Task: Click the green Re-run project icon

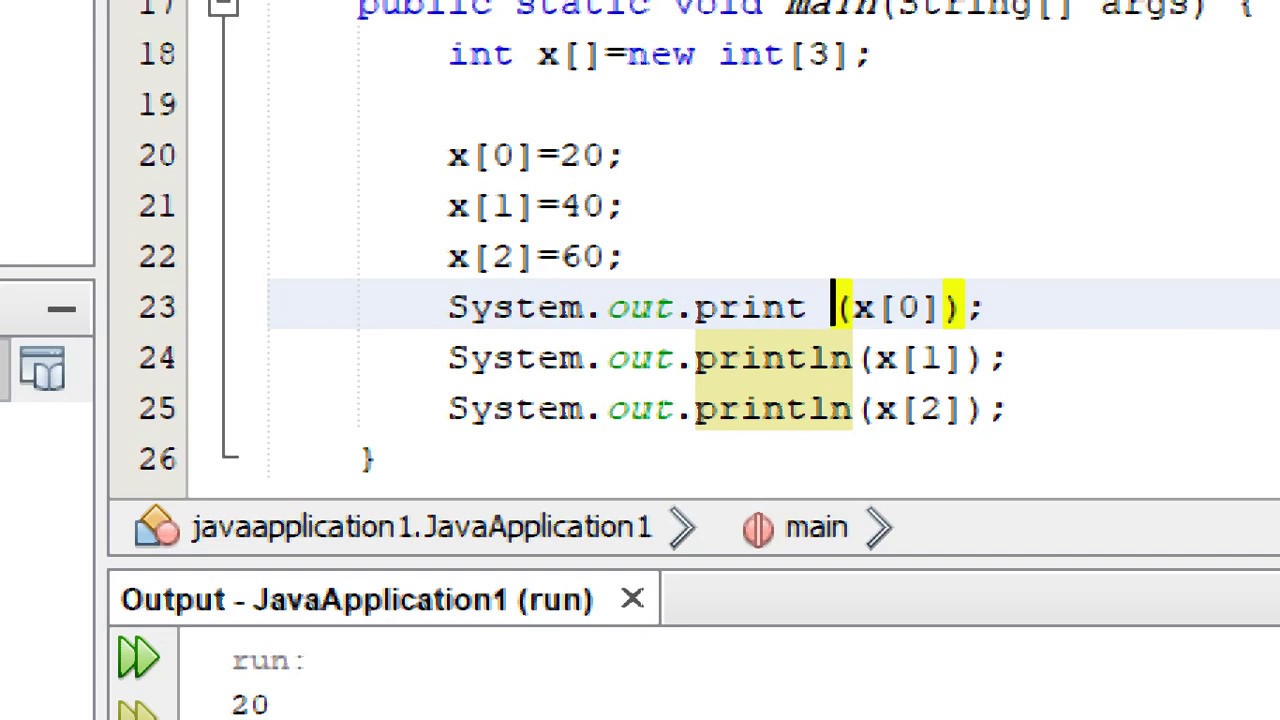Action: 138,658
